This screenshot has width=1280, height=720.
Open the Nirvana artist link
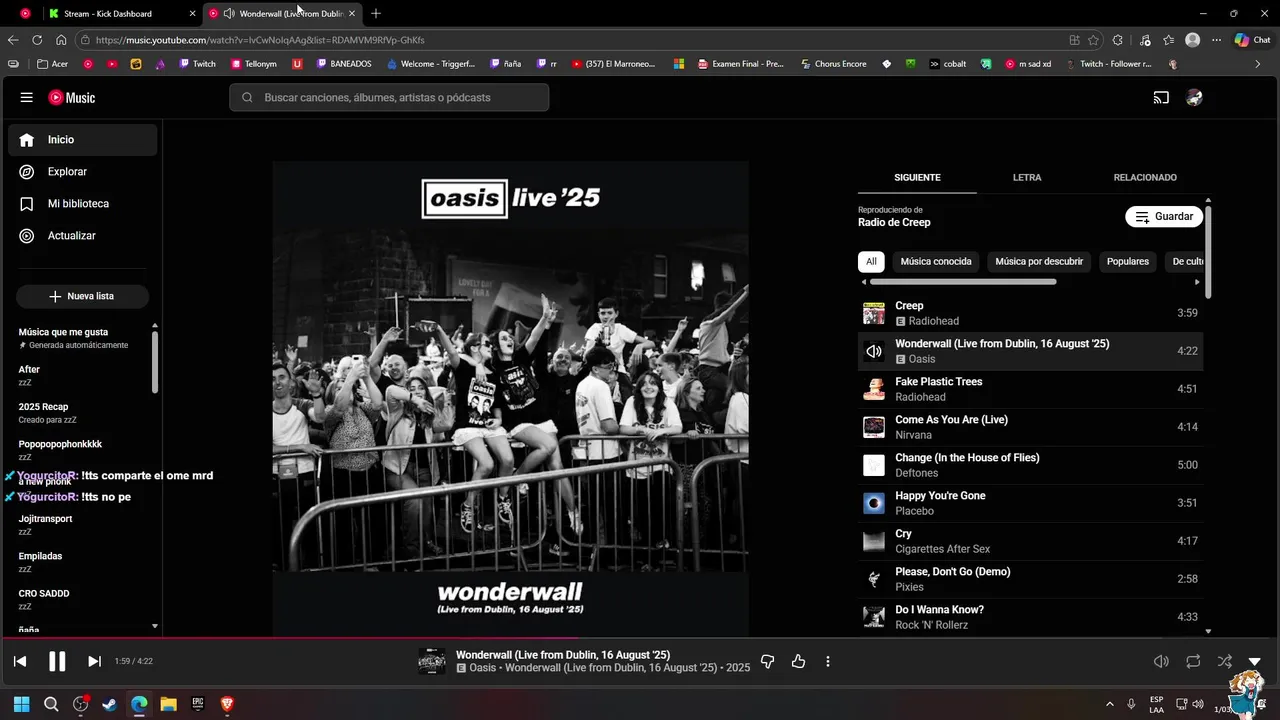pyautogui.click(x=913, y=435)
